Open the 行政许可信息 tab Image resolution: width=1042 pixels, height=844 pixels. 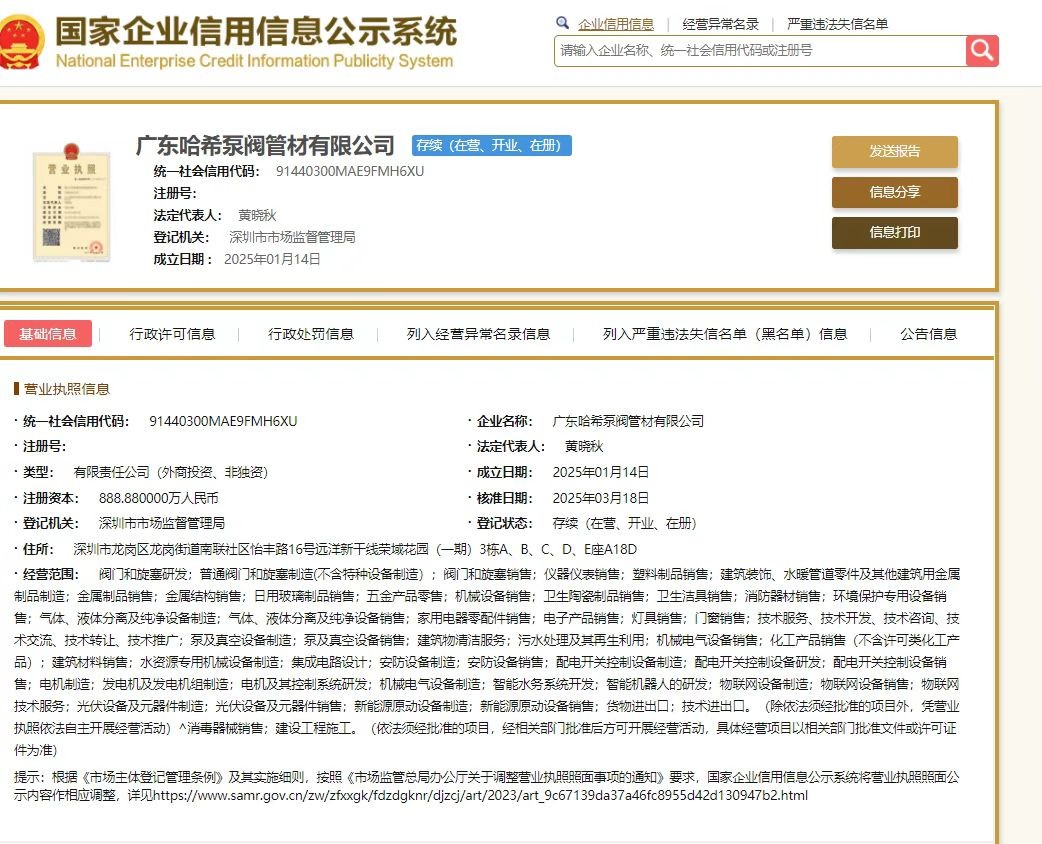pyautogui.click(x=172, y=334)
